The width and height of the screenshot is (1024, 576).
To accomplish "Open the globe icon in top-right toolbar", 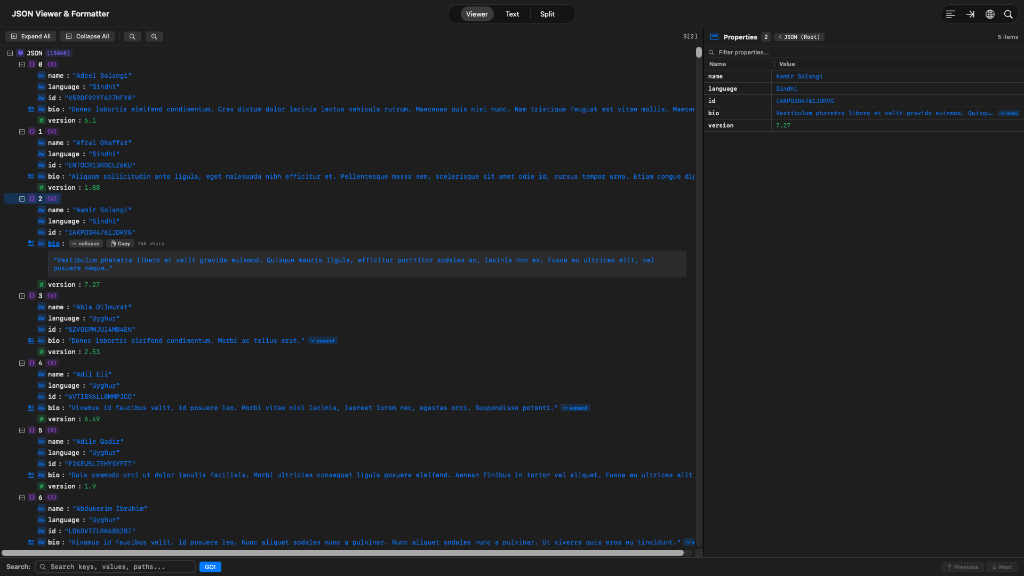I will [990, 14].
